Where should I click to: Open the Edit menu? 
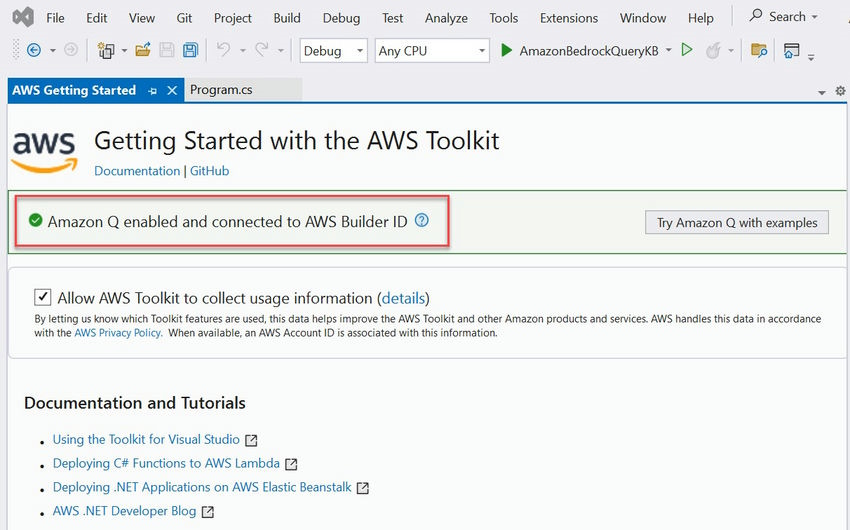pos(96,18)
